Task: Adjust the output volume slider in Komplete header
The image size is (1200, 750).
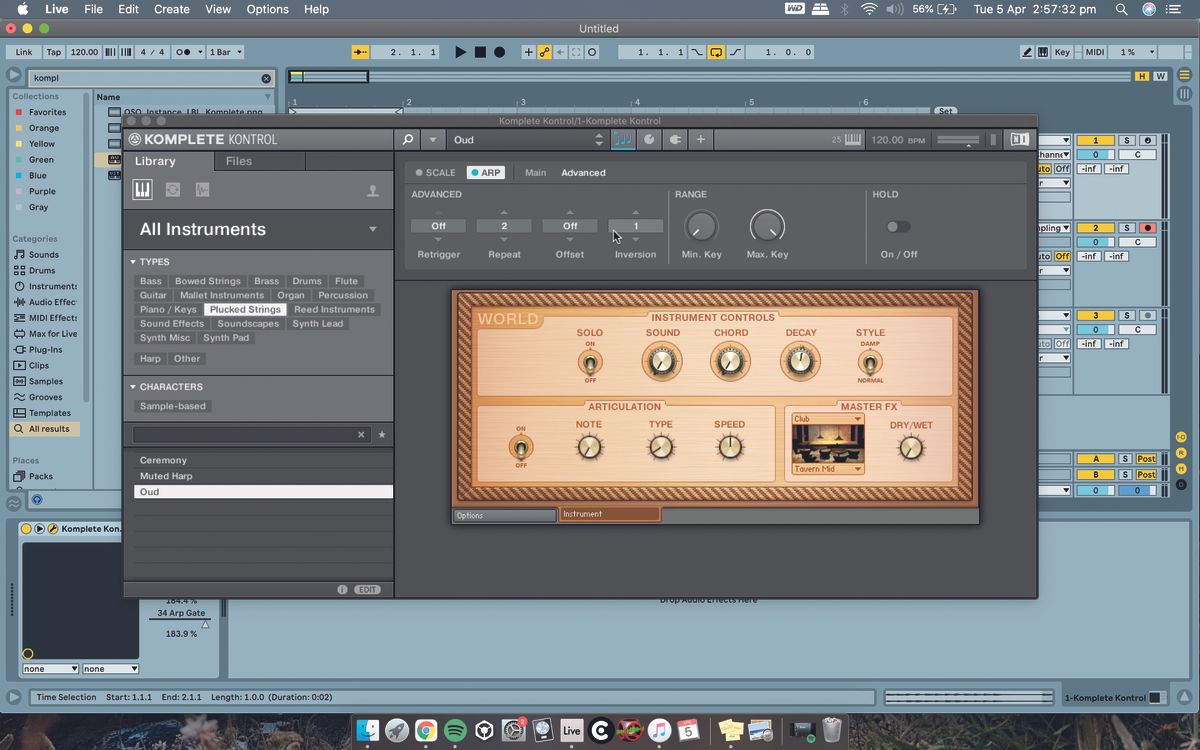Action: pos(958,141)
